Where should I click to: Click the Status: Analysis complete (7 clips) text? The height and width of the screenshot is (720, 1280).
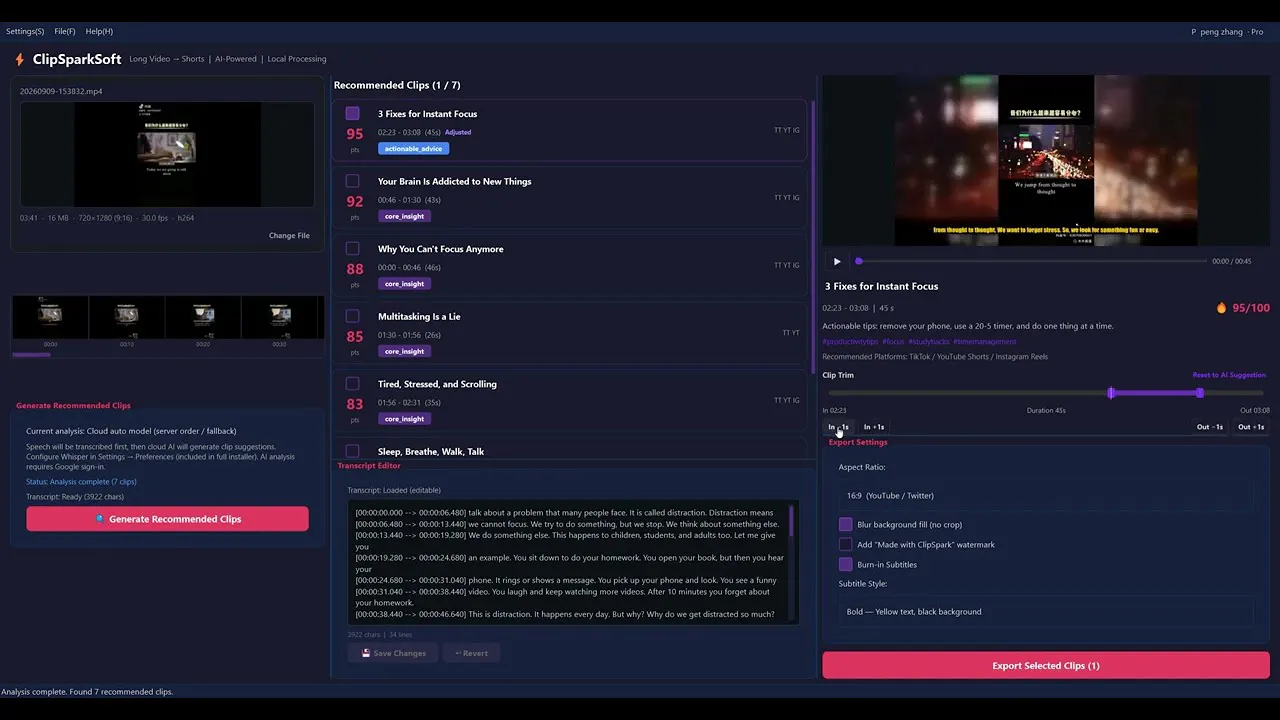(81, 481)
